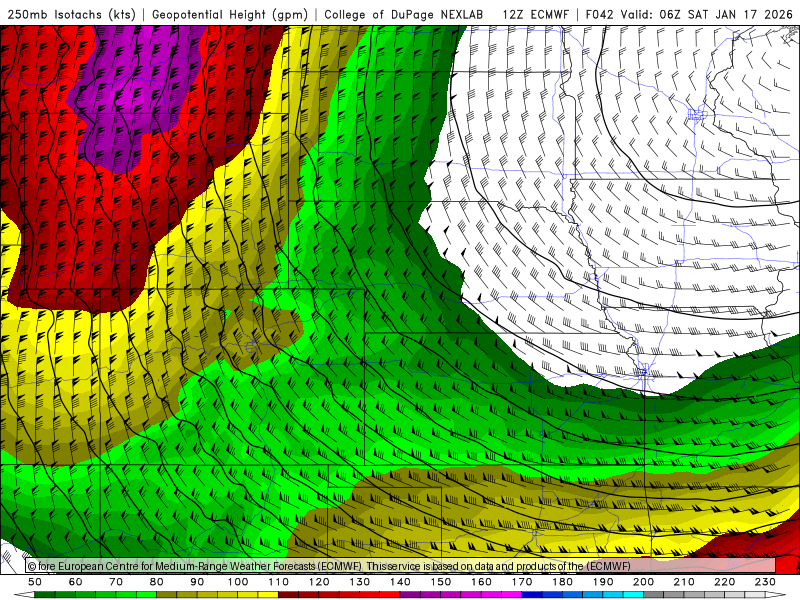Click the "200" color bar label
Image resolution: width=800 pixels, height=600 pixels.
pos(643,582)
